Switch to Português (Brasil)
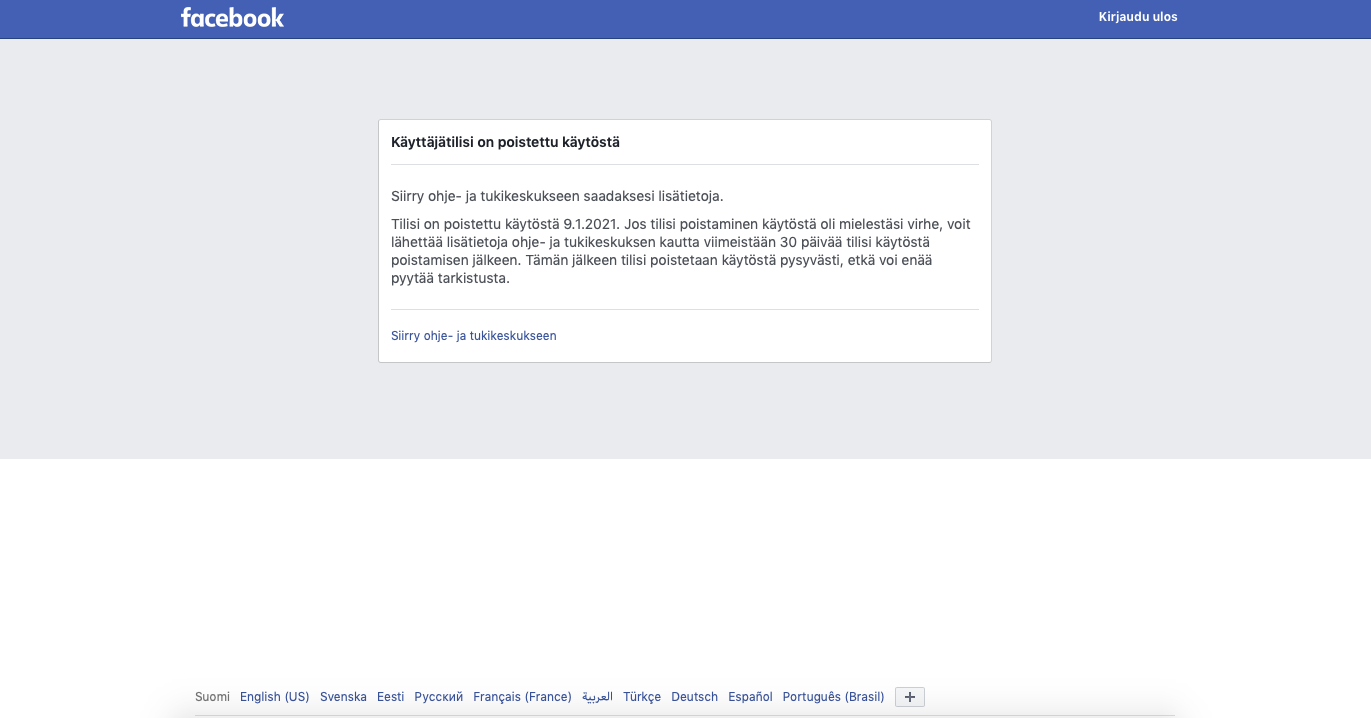Viewport: 1371px width, 718px height. (833, 697)
